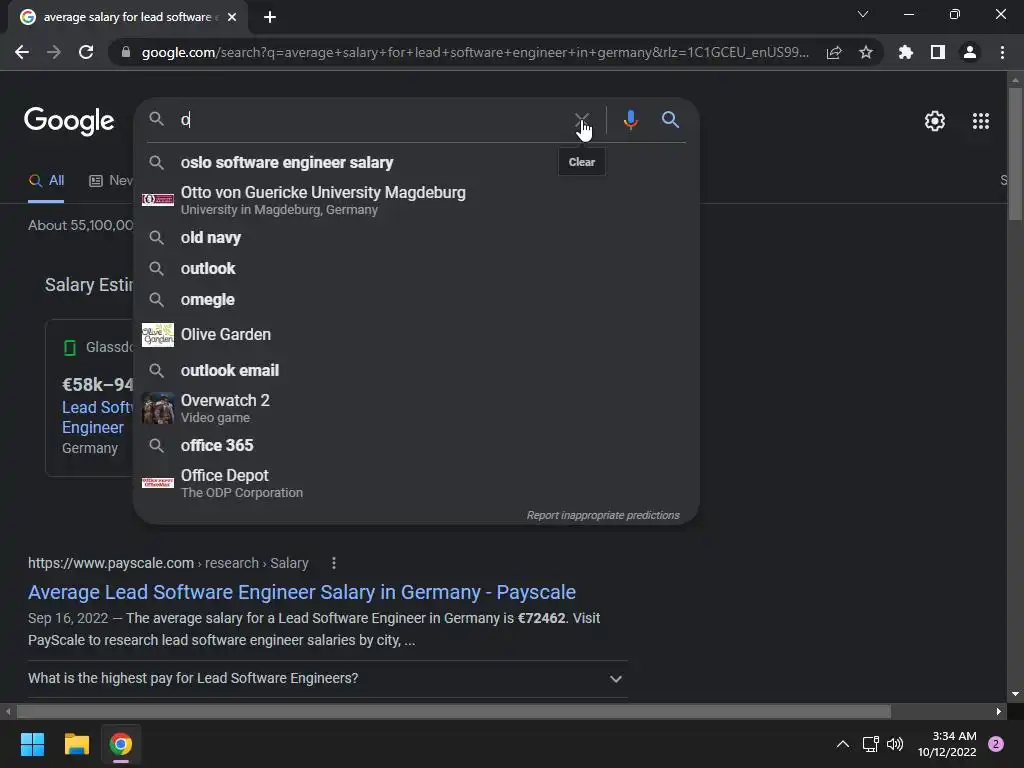Open volume control tray icon
This screenshot has height=768, width=1024.
[x=895, y=744]
